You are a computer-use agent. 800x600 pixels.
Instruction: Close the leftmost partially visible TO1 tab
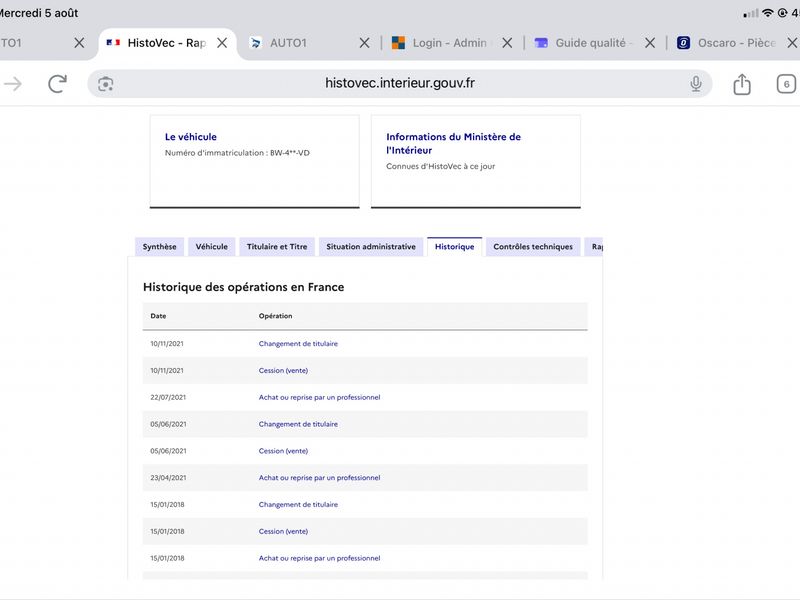(79, 43)
